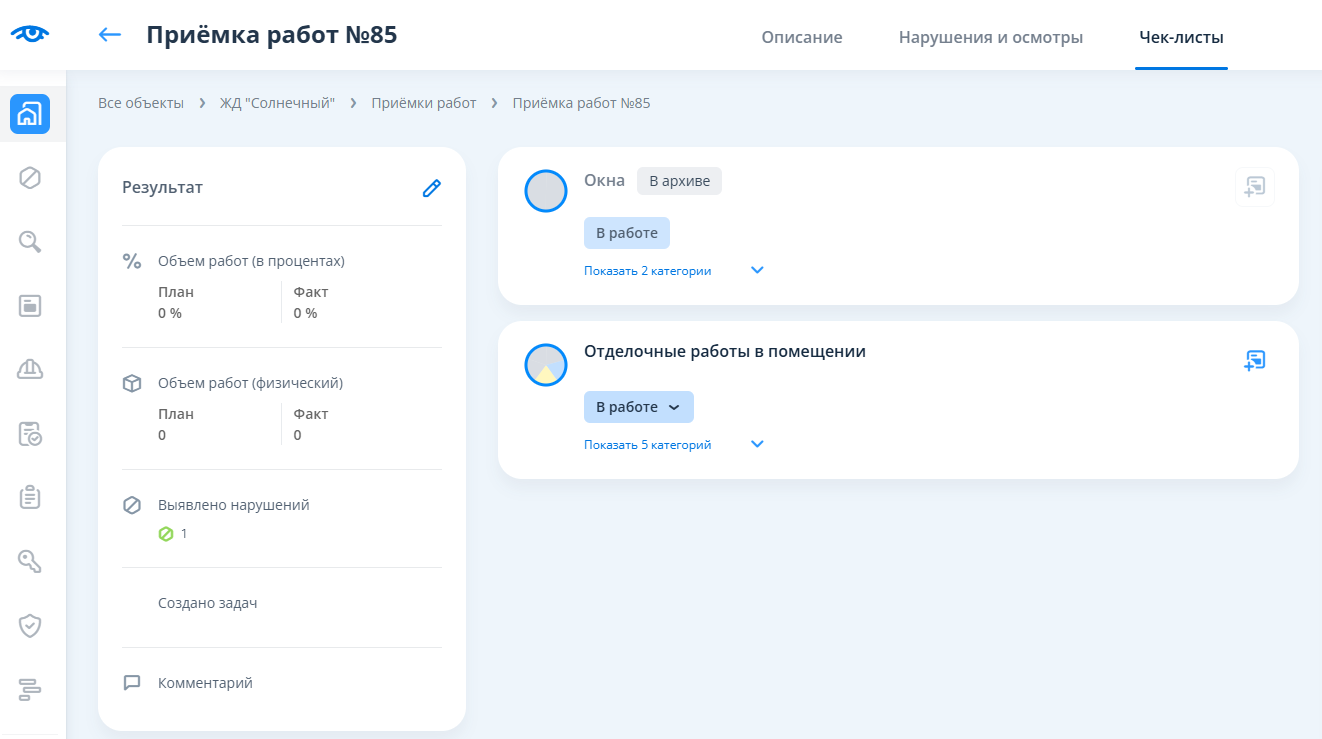Click the pencil icon to edit Результат
The width and height of the screenshot is (1322, 739).
[x=431, y=188]
